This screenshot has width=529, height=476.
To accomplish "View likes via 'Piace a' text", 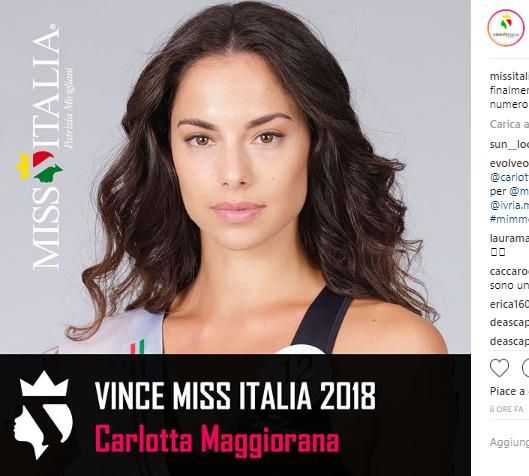I will [509, 392].
